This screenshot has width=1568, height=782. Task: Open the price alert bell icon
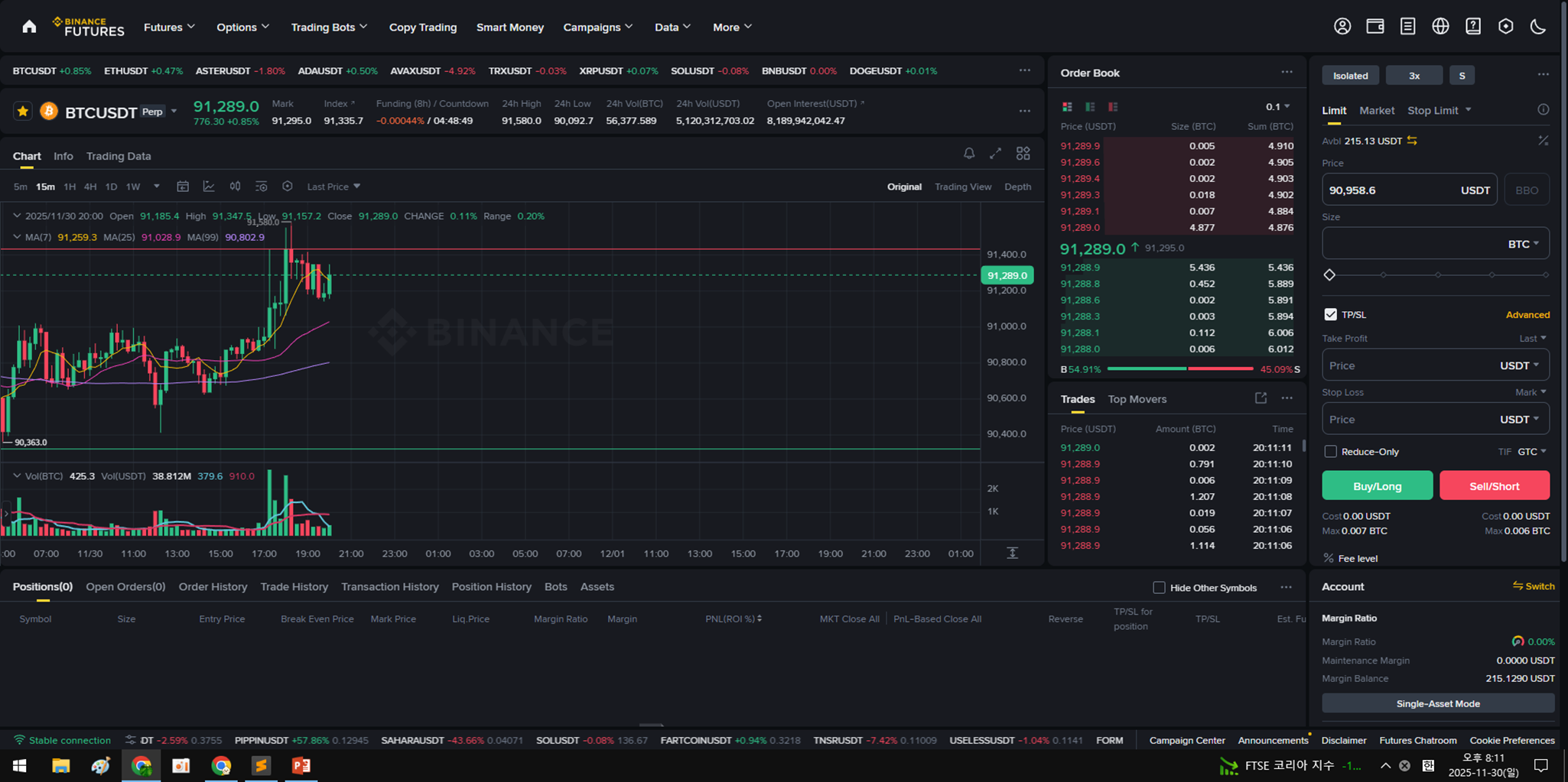[969, 154]
